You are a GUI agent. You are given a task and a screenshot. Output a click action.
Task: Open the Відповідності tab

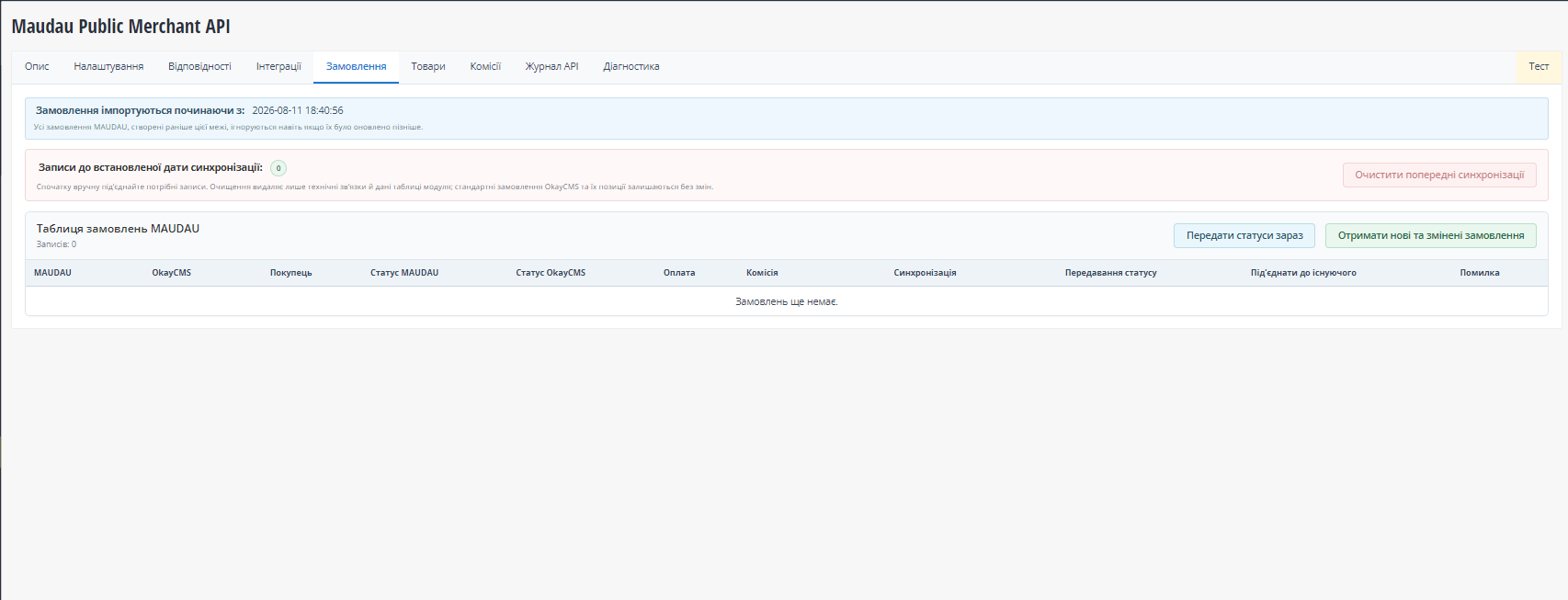coord(199,67)
